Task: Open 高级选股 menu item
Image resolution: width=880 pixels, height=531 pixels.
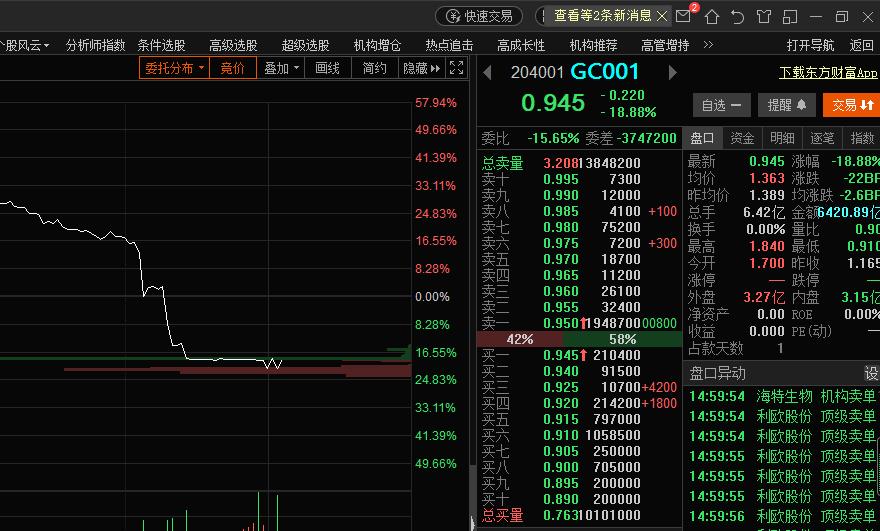Action: point(233,45)
